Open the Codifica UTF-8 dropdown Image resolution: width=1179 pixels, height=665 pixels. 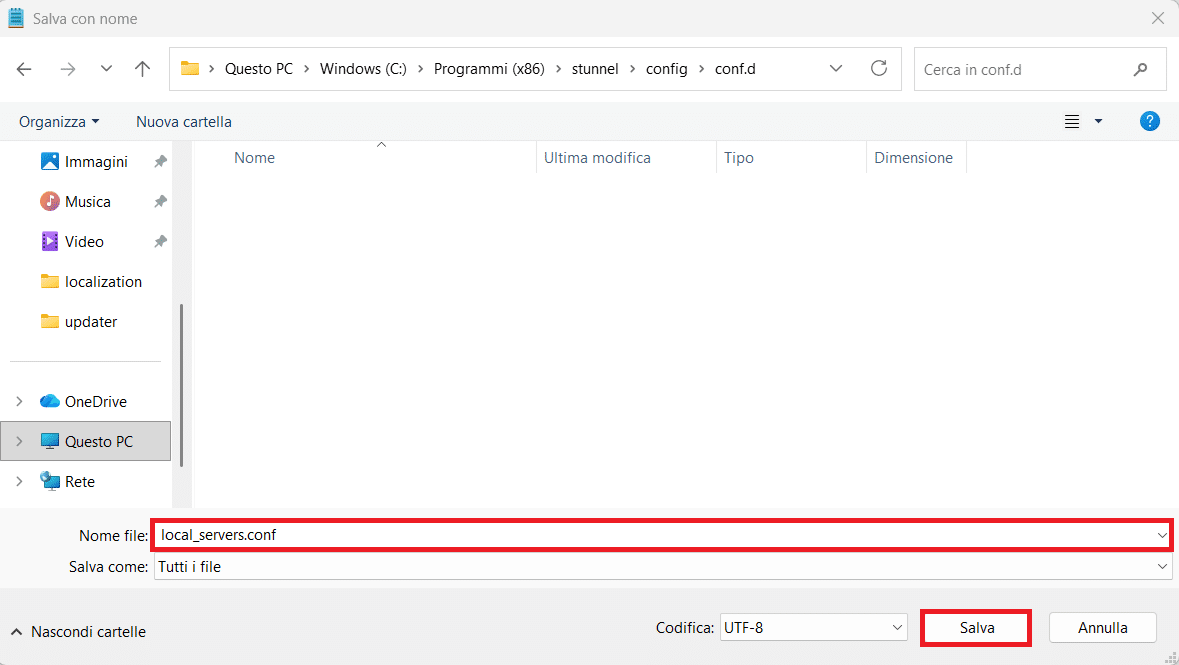point(812,628)
